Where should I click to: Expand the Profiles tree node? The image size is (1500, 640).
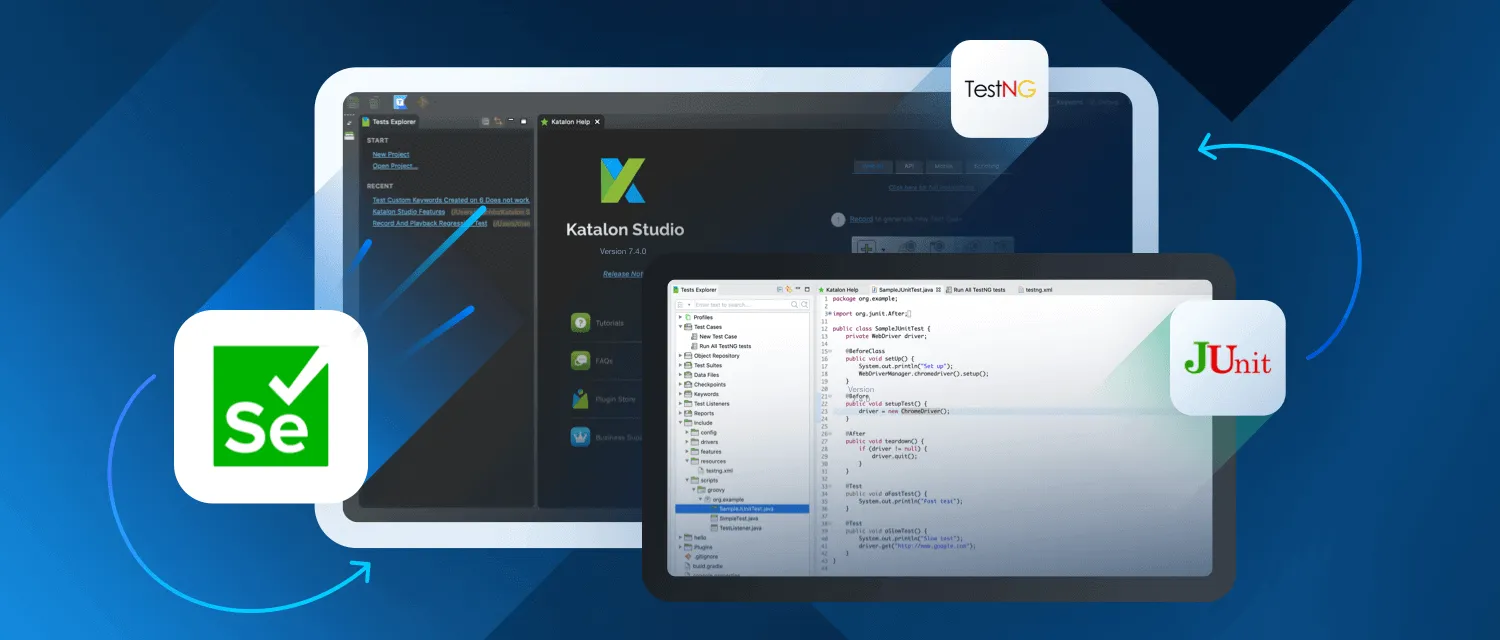pyautogui.click(x=680, y=317)
